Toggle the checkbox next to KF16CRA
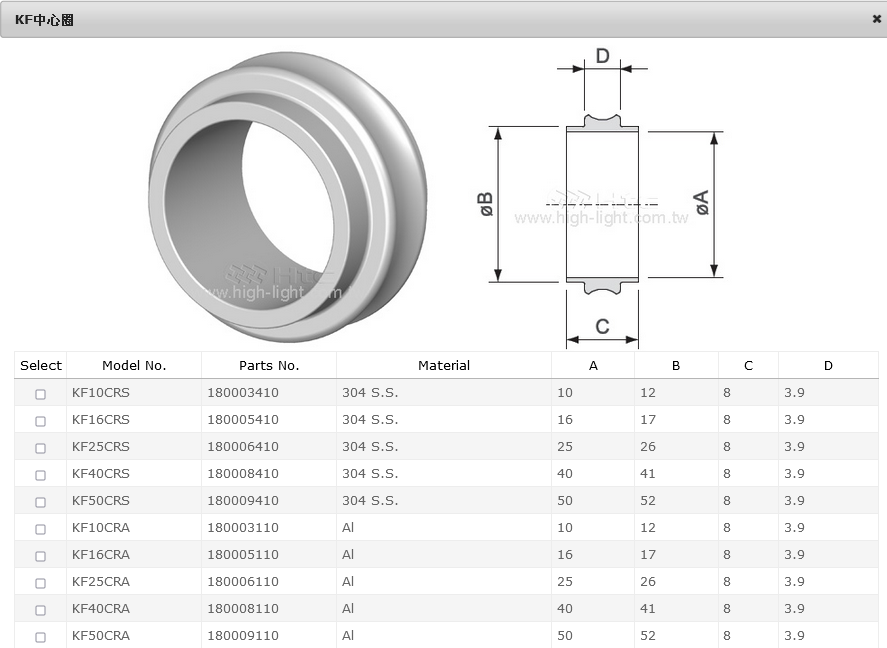 40,556
